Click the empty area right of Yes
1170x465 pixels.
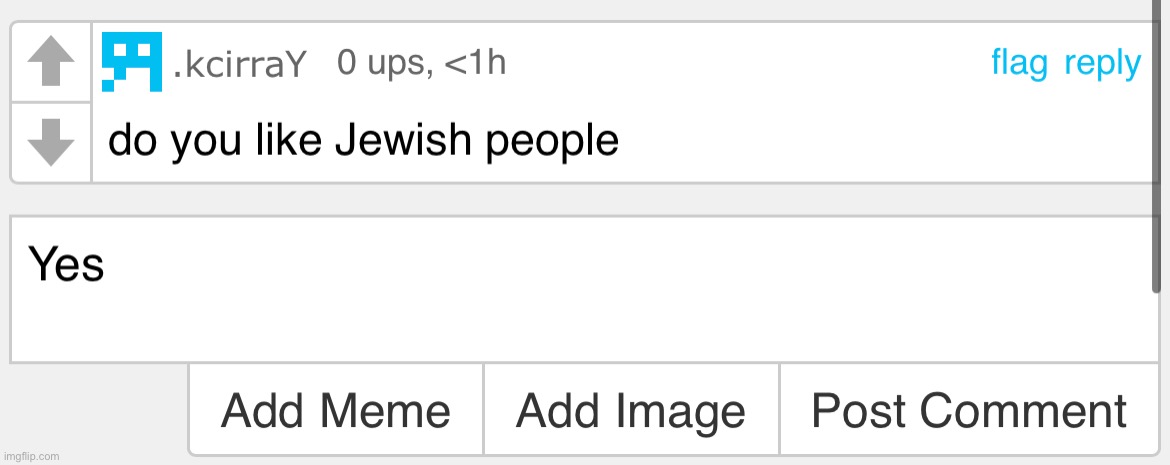point(627,265)
